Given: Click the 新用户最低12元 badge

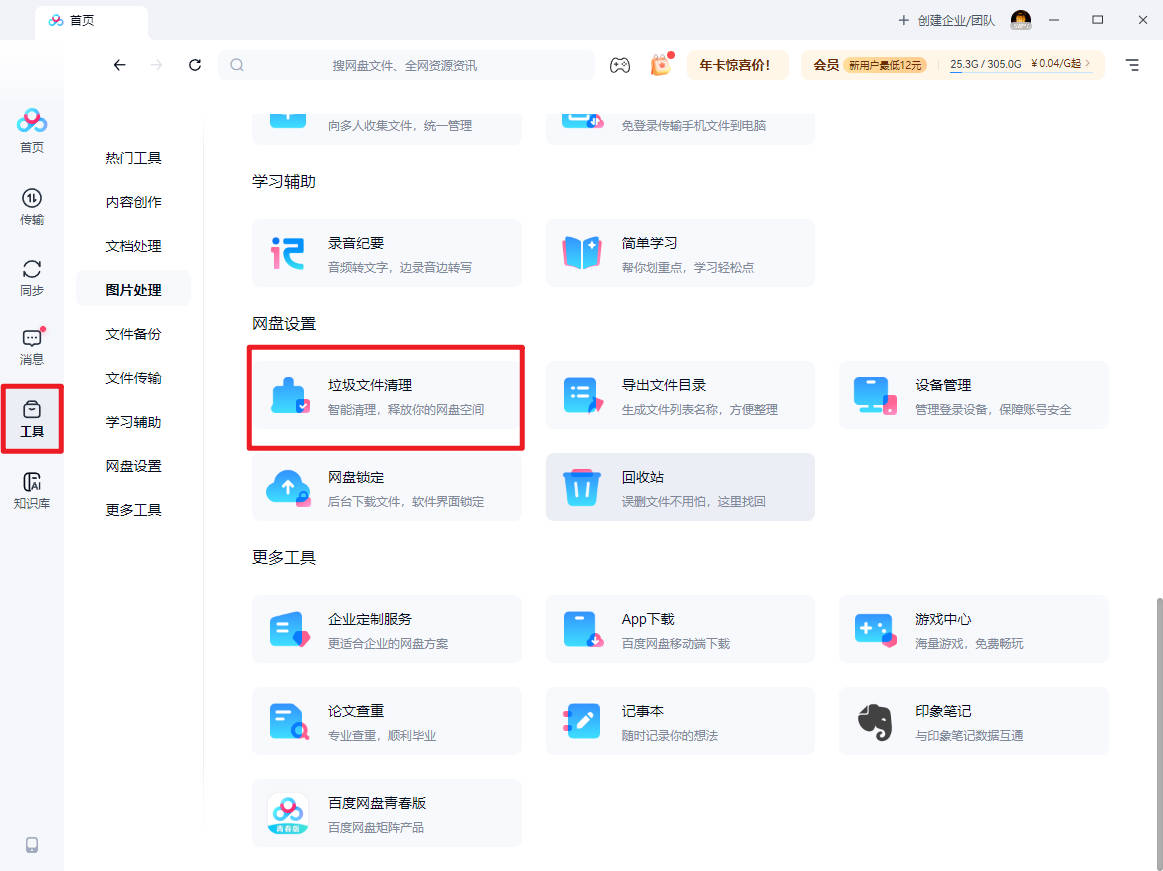Looking at the screenshot, I should coord(885,65).
